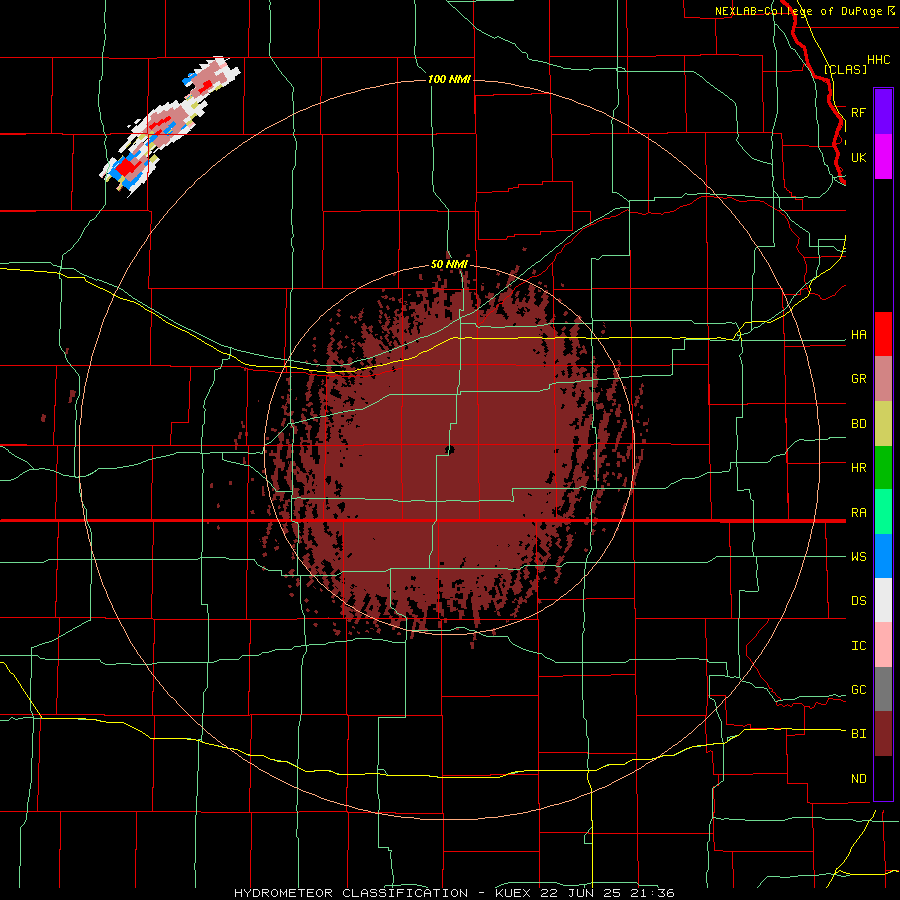
Task: Click the ND black legend swatch
Action: (883, 778)
